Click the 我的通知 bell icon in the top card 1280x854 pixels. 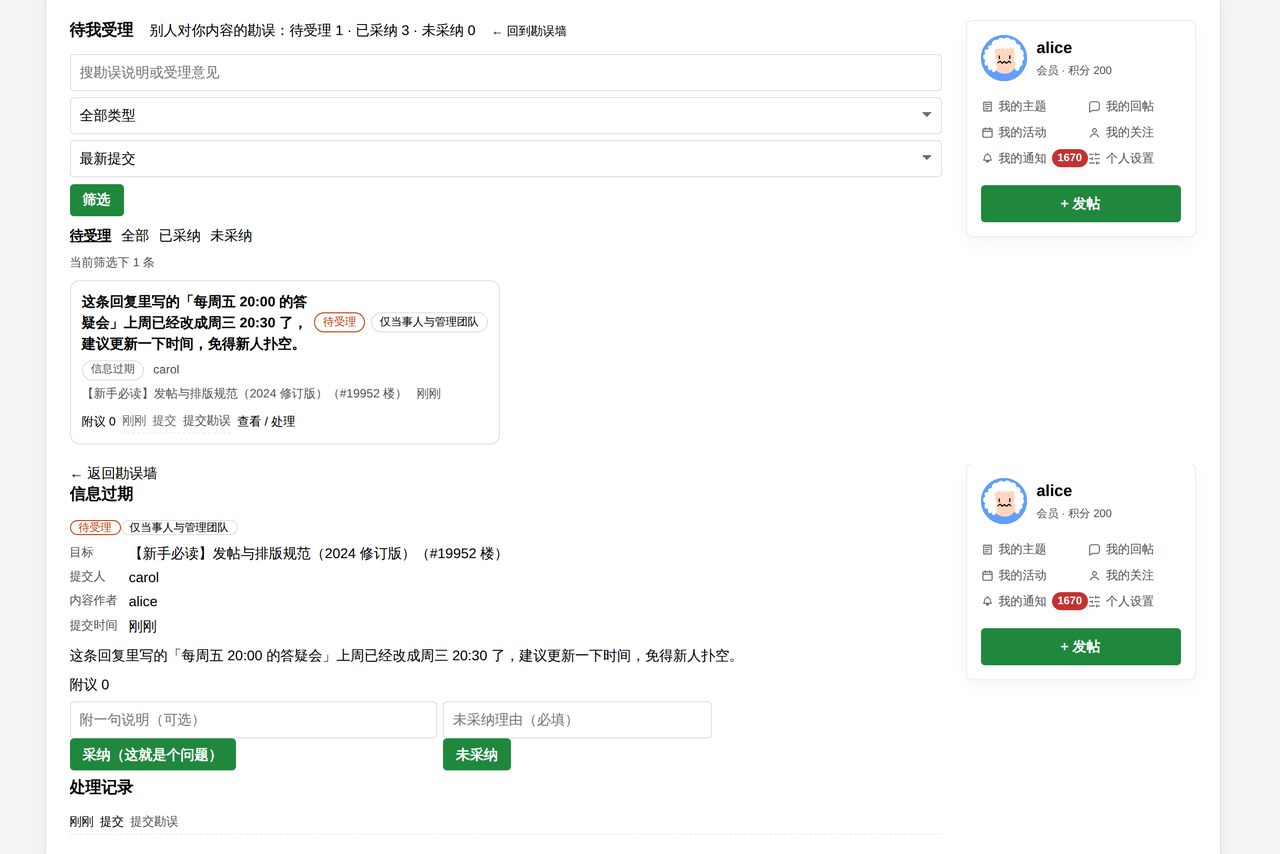(988, 158)
